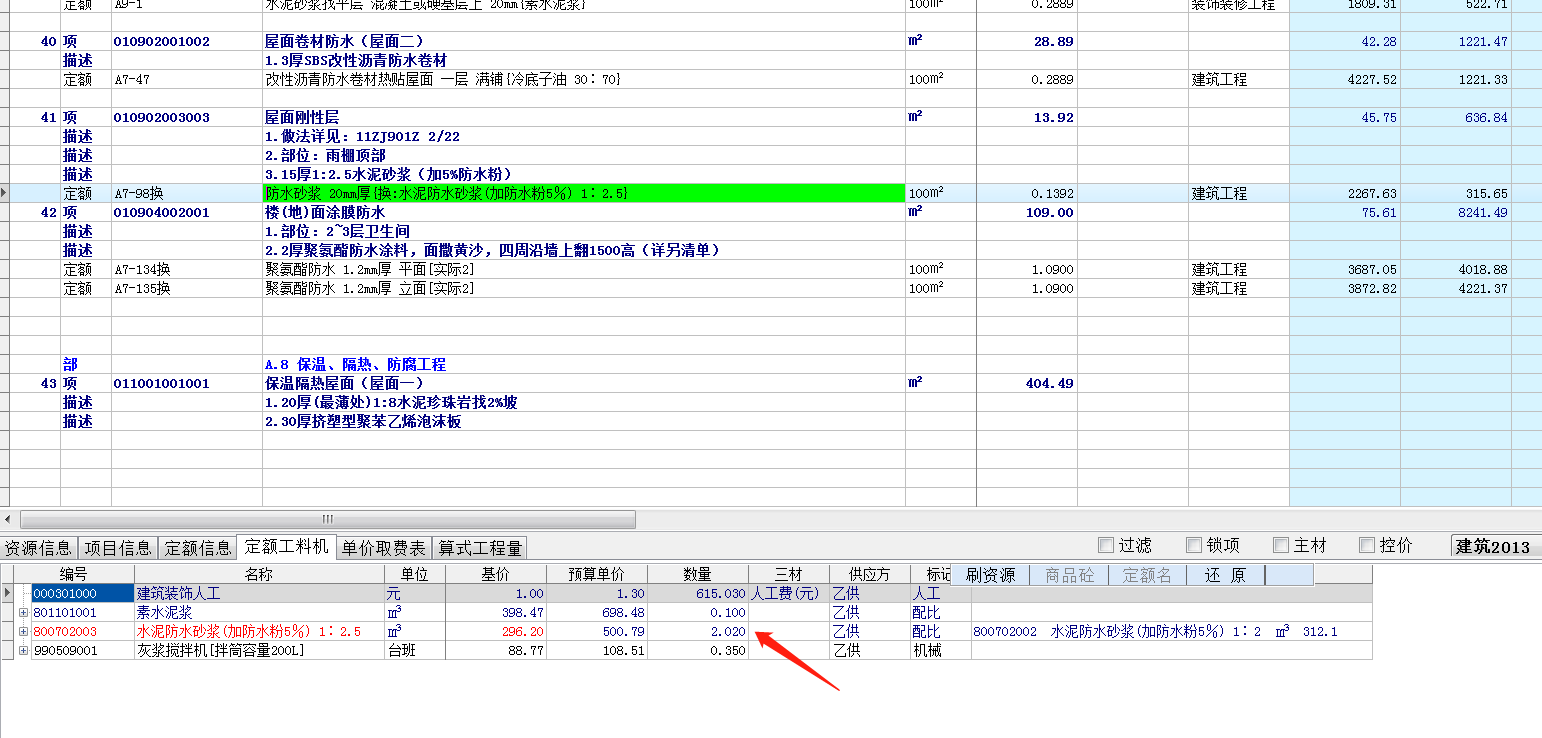
Task: Click the 定额名 button
Action: tap(1147, 575)
